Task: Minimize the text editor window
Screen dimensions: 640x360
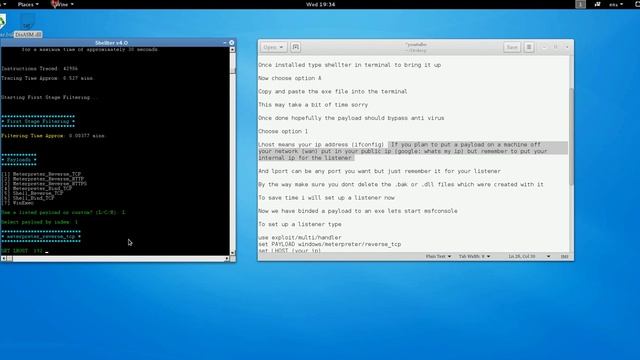Action: pyautogui.click(x=544, y=47)
